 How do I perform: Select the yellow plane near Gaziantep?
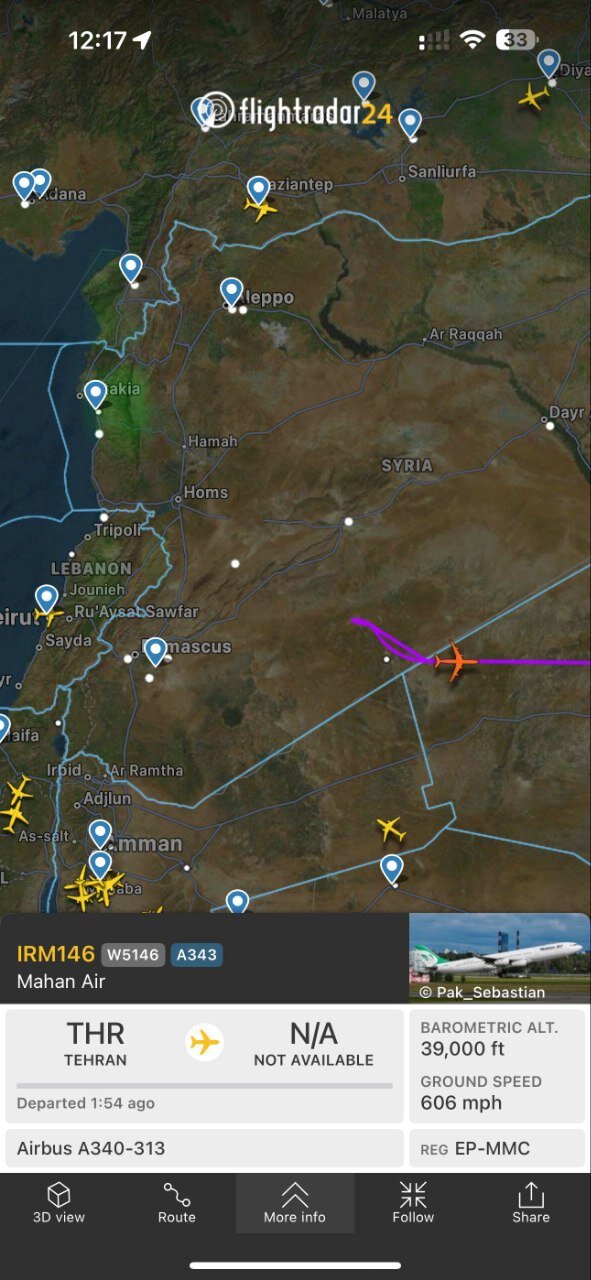pyautogui.click(x=261, y=208)
